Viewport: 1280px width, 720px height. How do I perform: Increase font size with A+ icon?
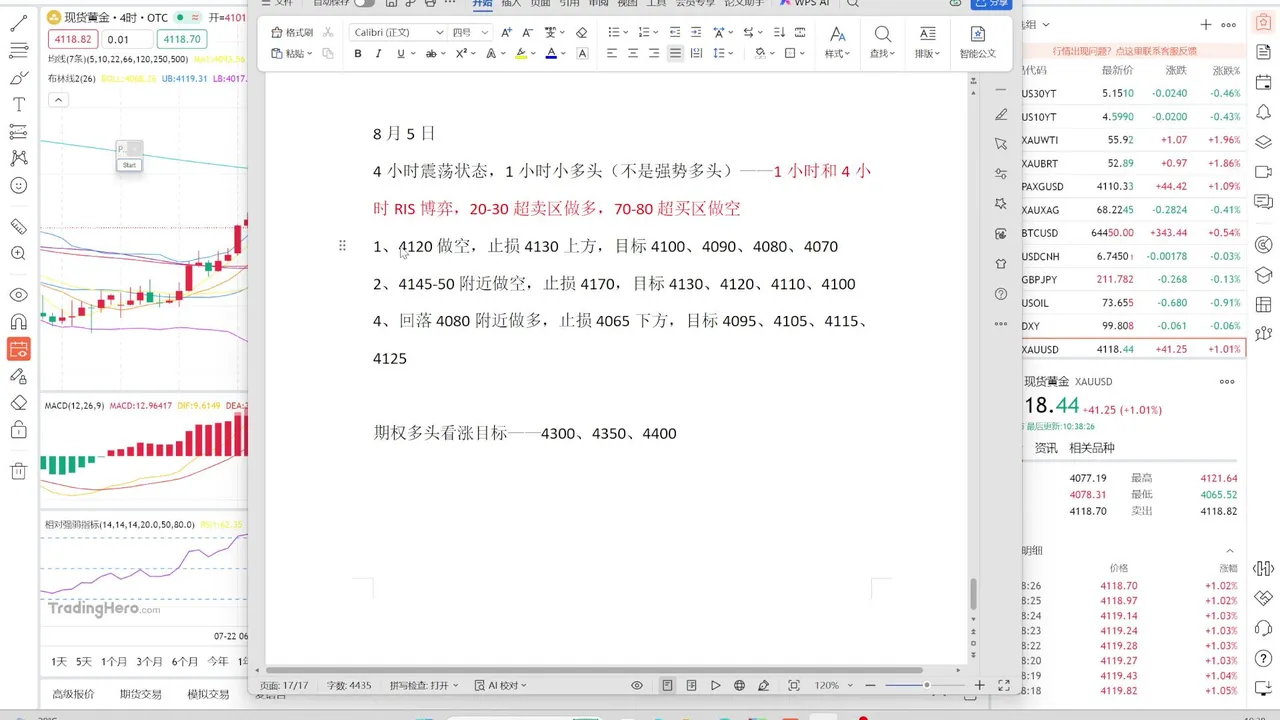pos(506,33)
